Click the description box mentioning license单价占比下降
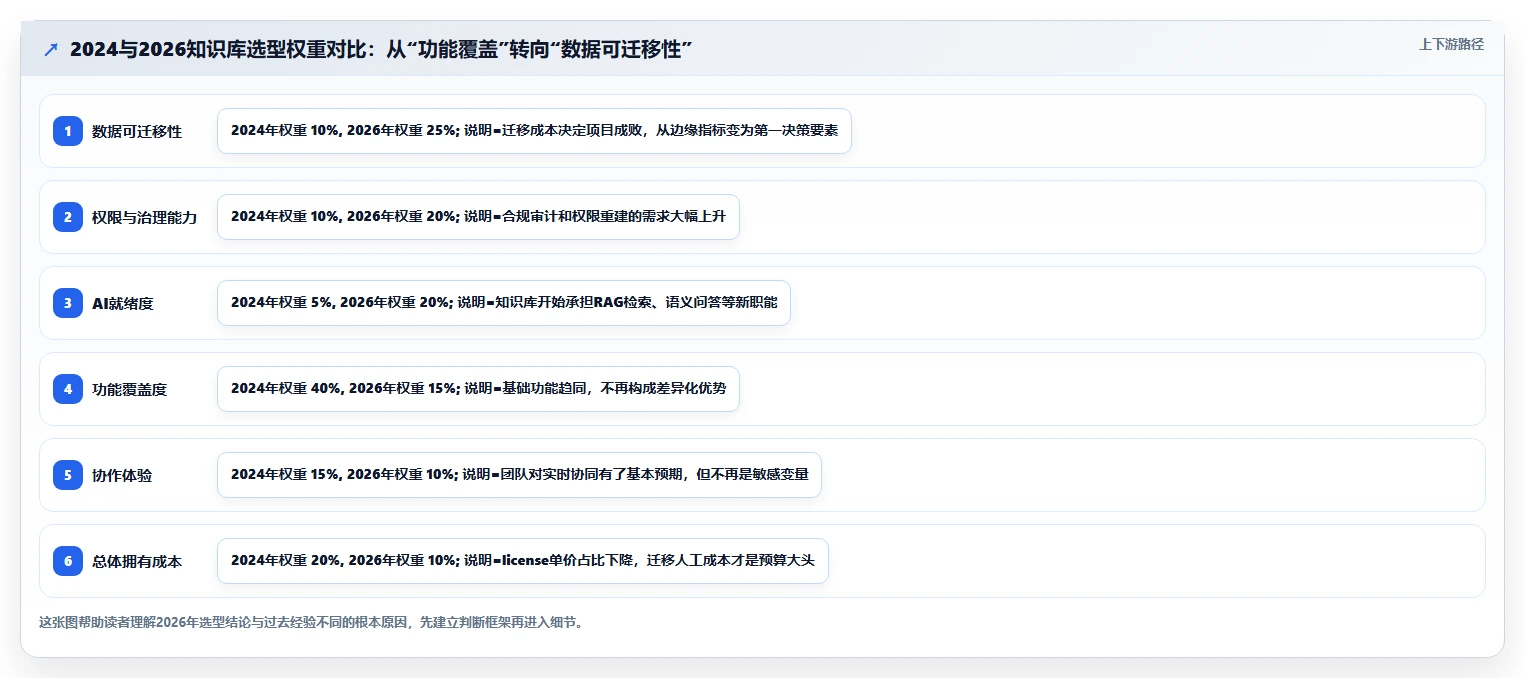This screenshot has height=678, width=1525. [523, 561]
